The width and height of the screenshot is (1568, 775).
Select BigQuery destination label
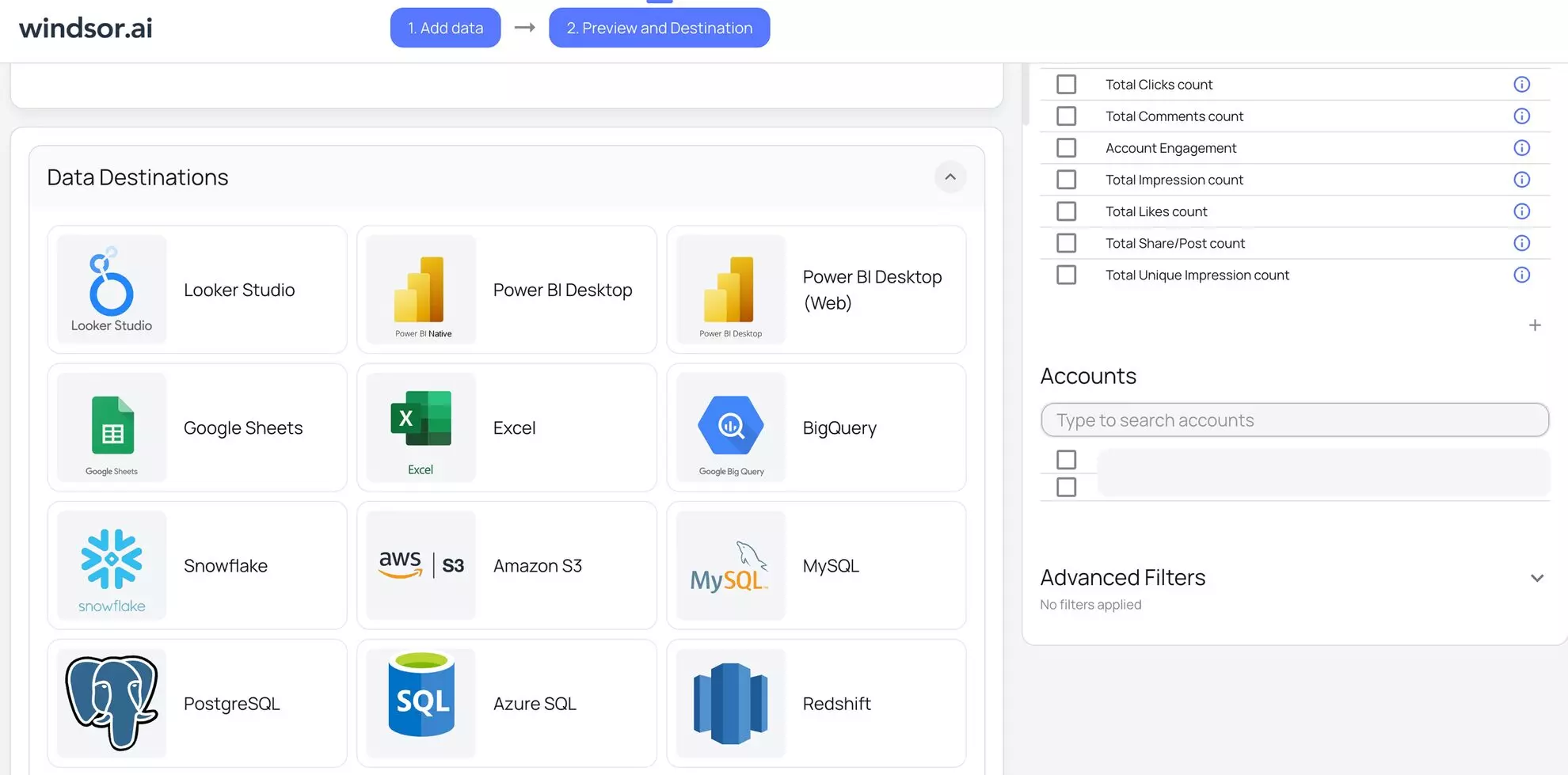pyautogui.click(x=839, y=428)
